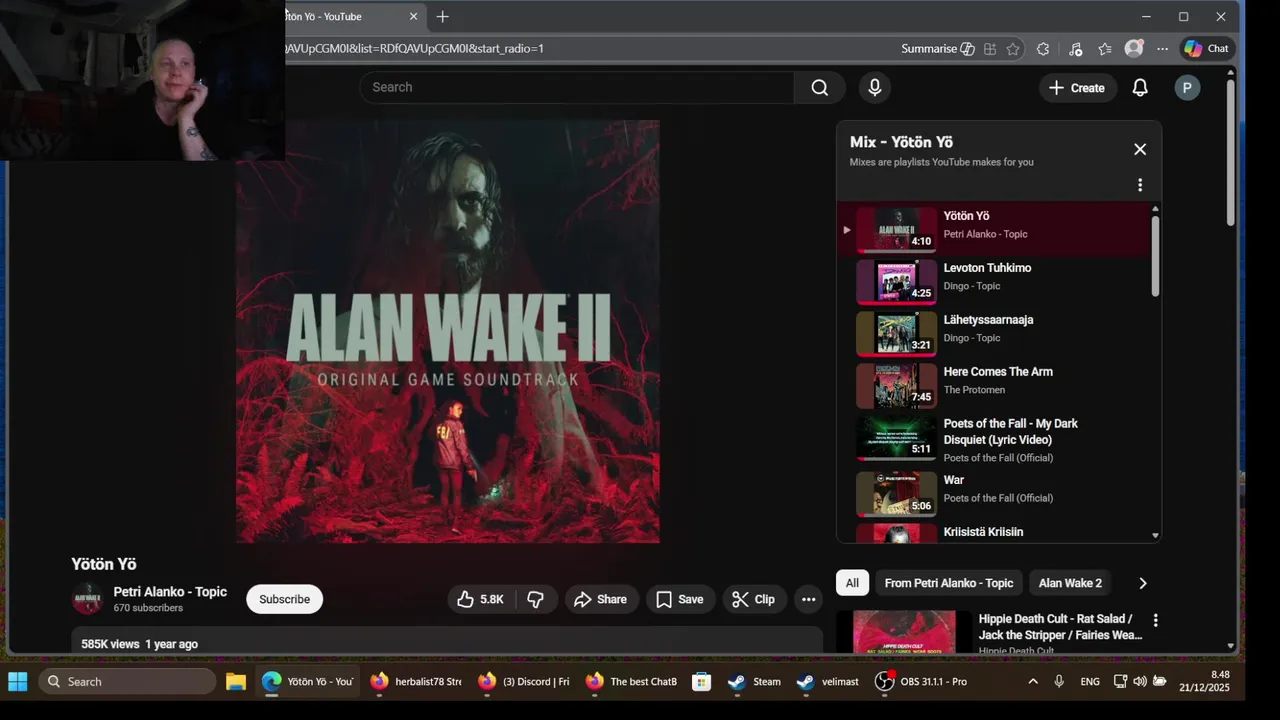Image resolution: width=1280 pixels, height=720 pixels.
Task: Open options for Hippie Death Cult video
Action: click(1155, 620)
